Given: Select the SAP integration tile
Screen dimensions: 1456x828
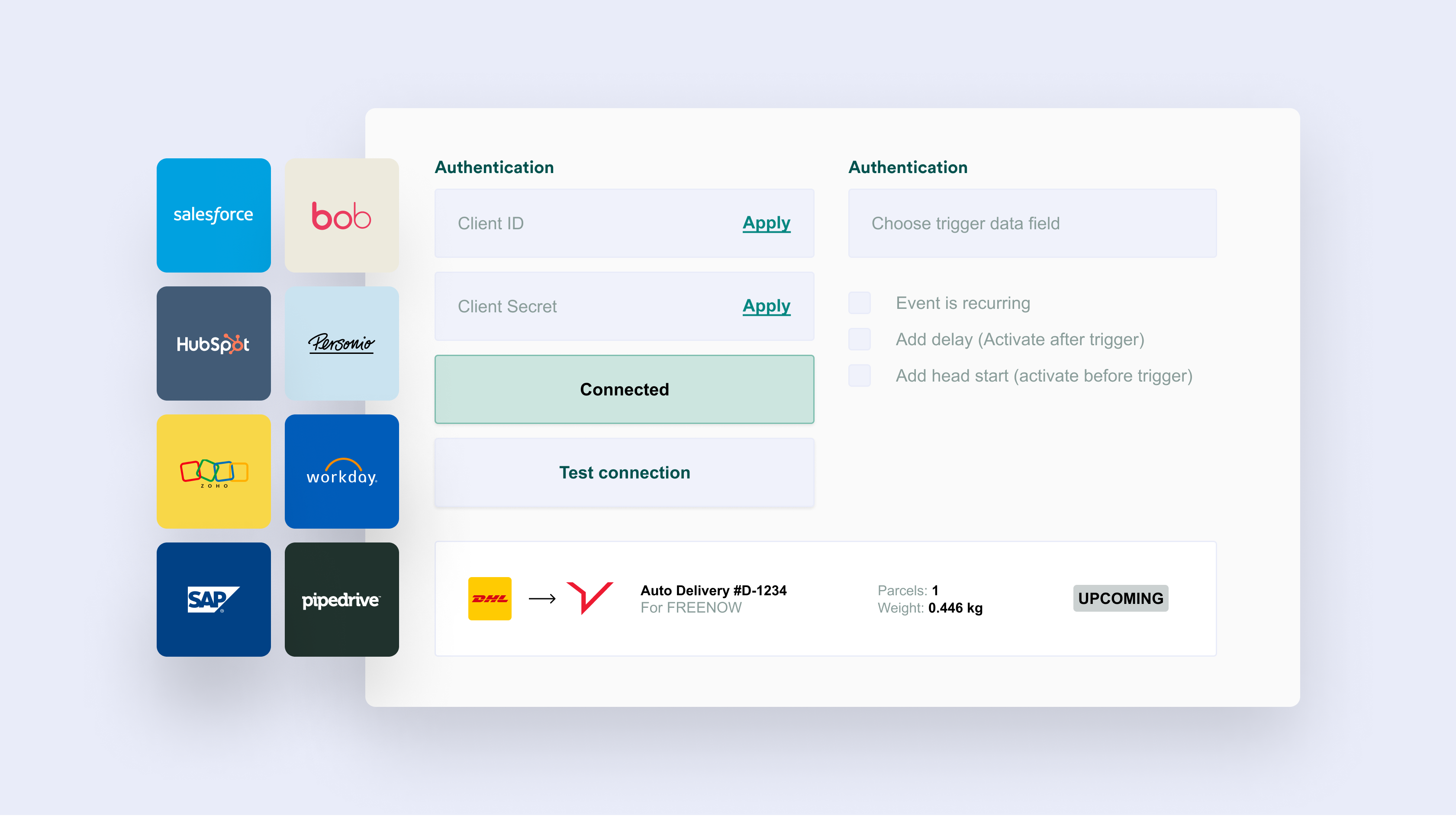Looking at the screenshot, I should pos(213,599).
